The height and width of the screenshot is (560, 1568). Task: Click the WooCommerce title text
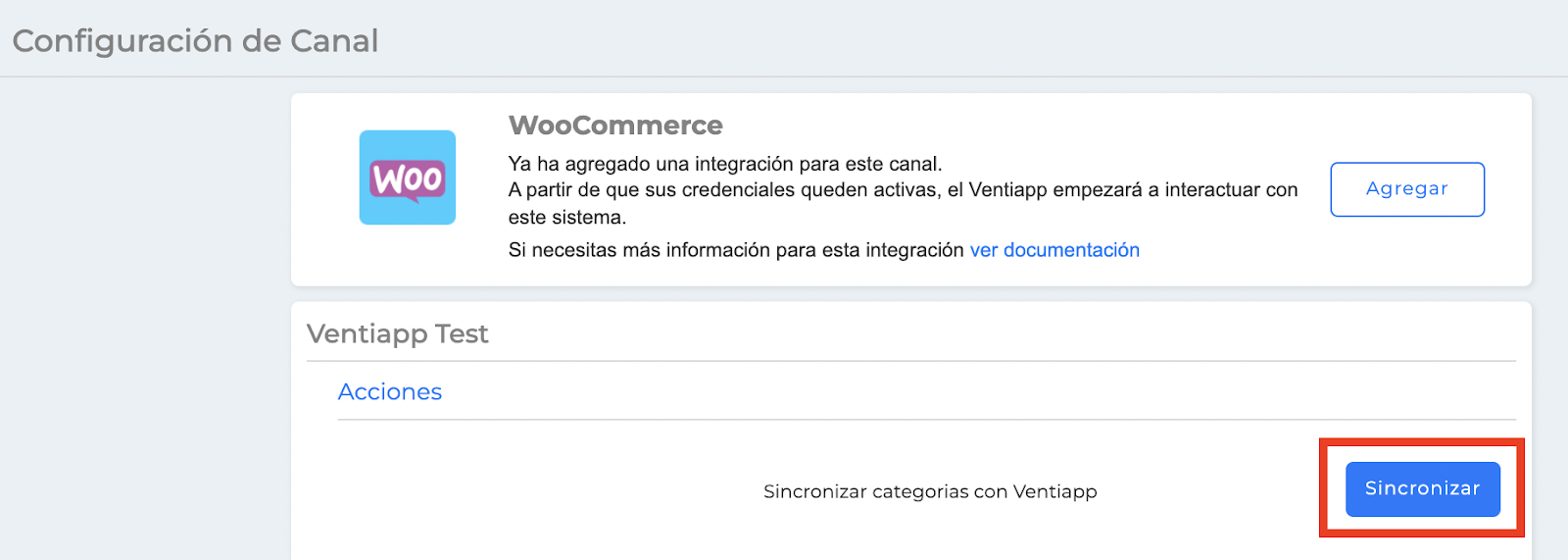pyautogui.click(x=615, y=126)
